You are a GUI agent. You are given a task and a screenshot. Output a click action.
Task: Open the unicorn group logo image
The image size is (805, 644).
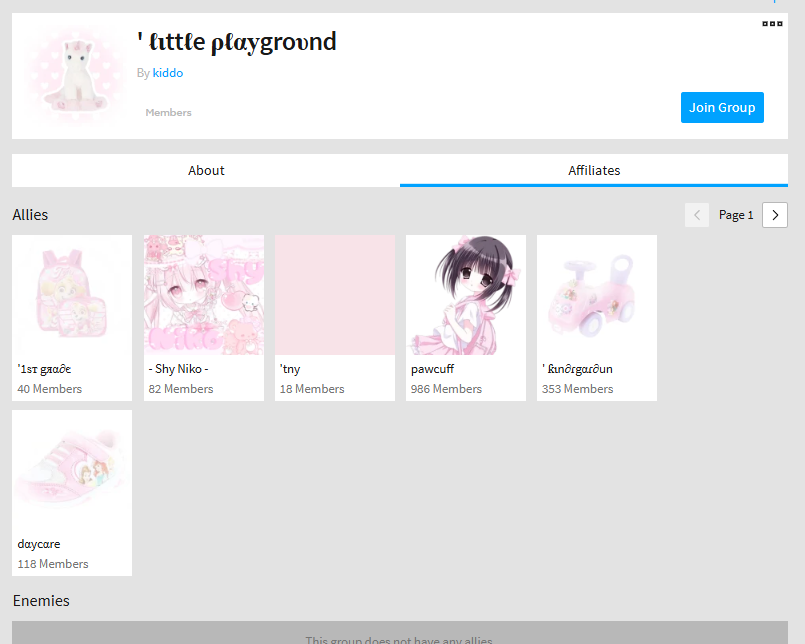(76, 75)
